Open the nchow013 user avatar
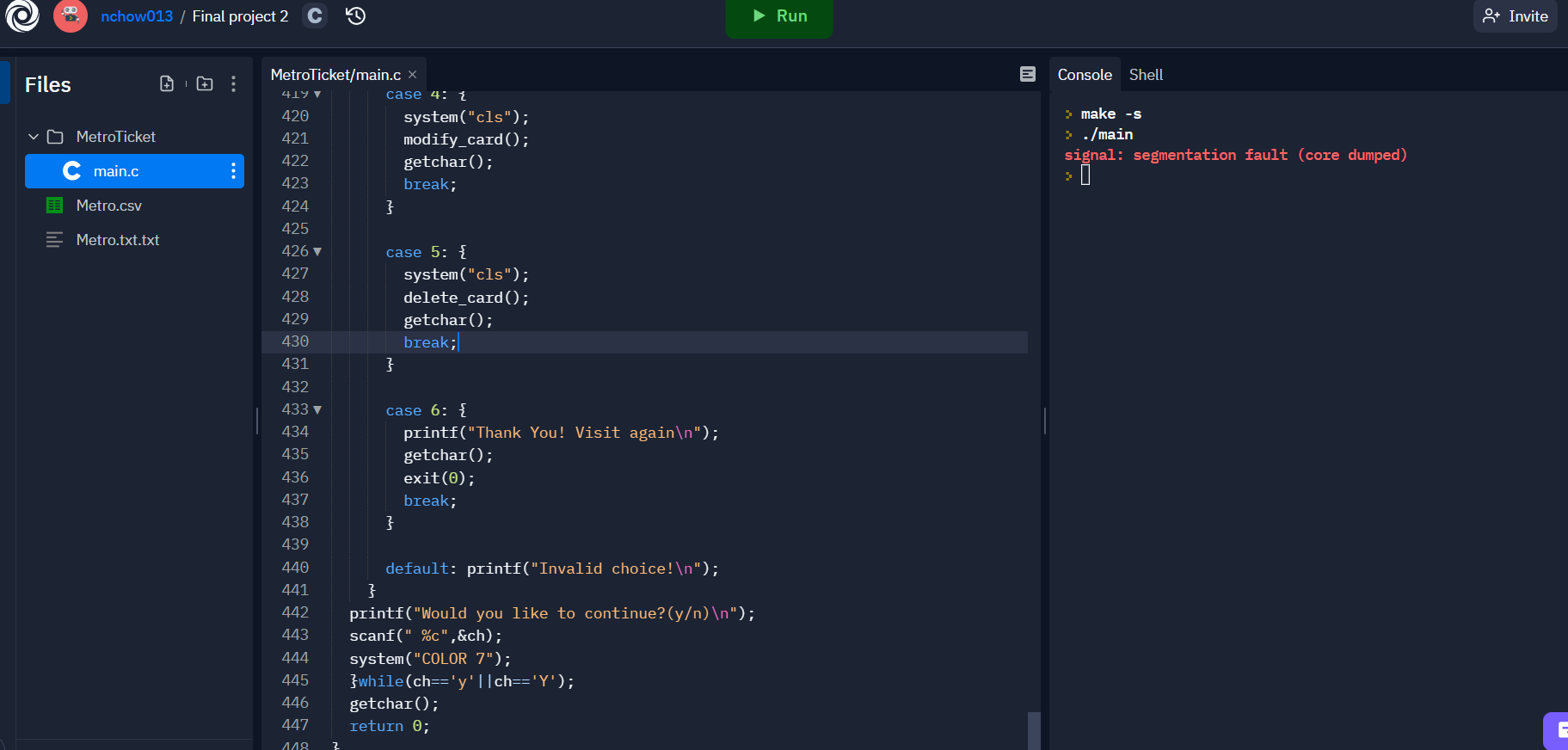 tap(71, 15)
